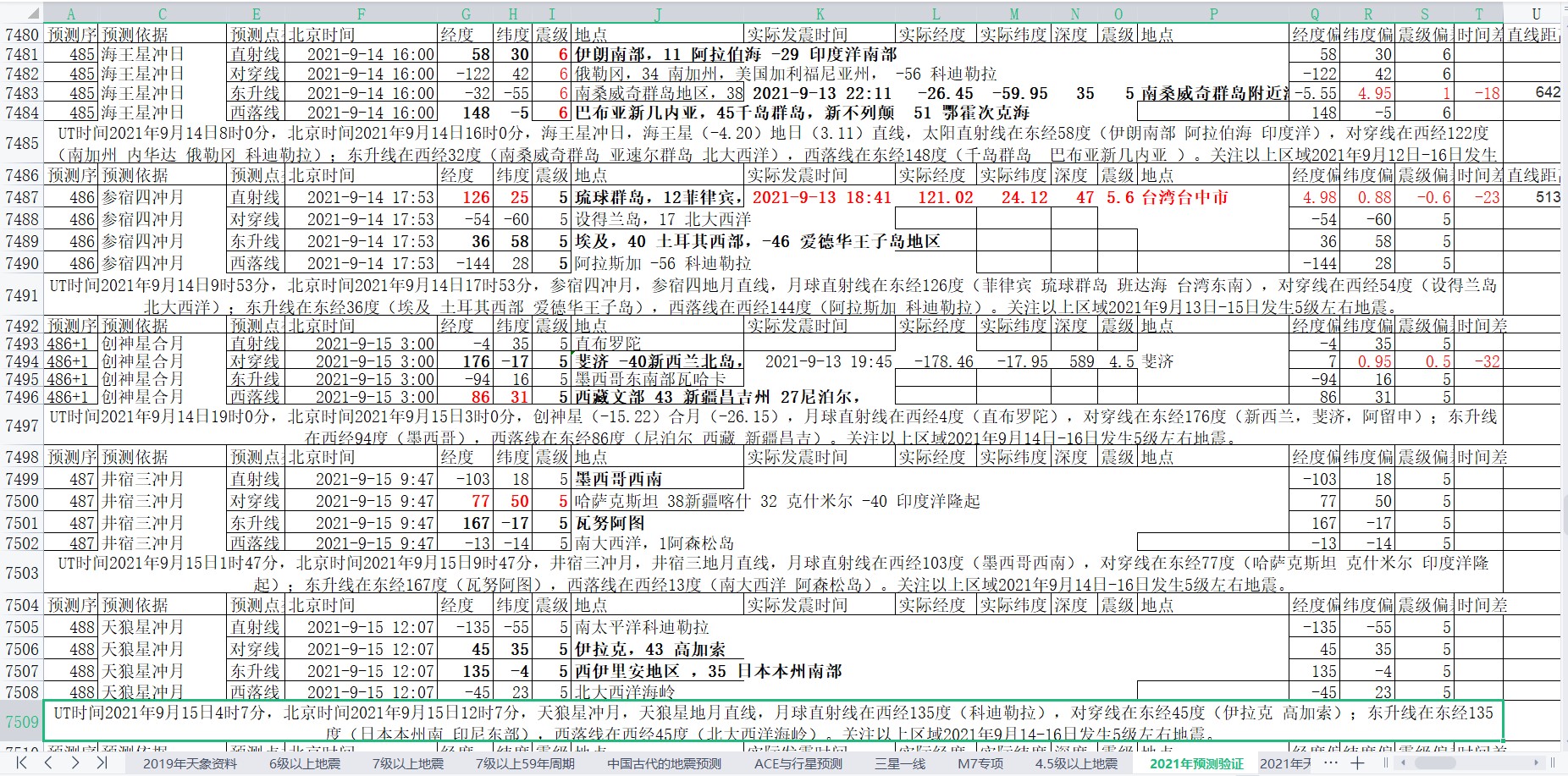Click 天狼星冲月 cell in row 7506
The width and height of the screenshot is (1568, 776).
[163, 649]
